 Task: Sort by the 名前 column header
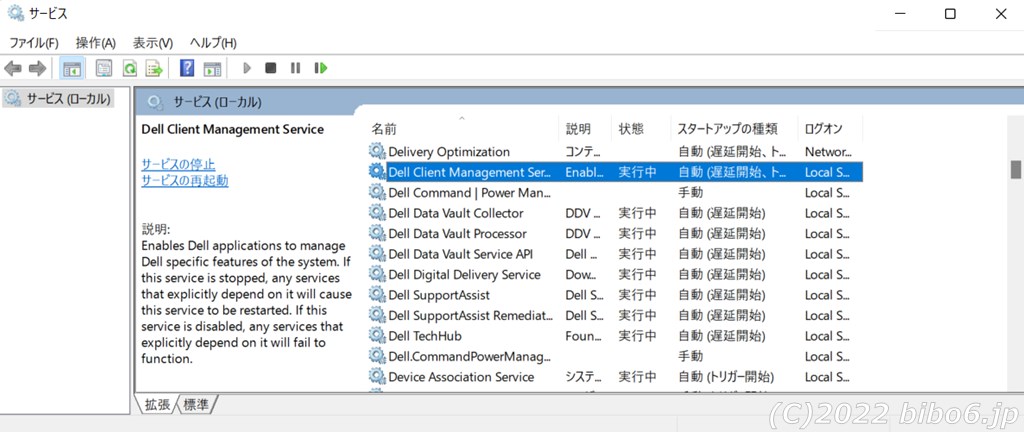pyautogui.click(x=461, y=129)
